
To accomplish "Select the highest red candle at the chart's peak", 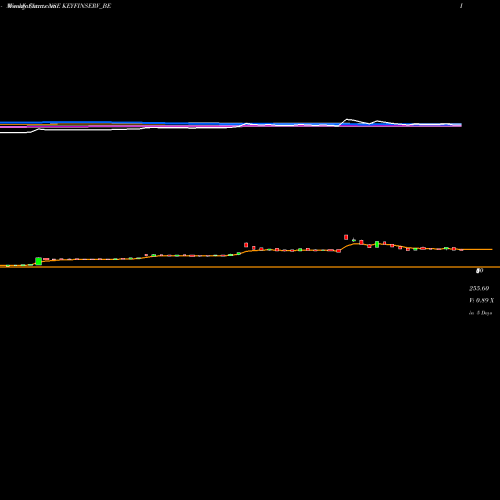I will [x=346, y=237].
